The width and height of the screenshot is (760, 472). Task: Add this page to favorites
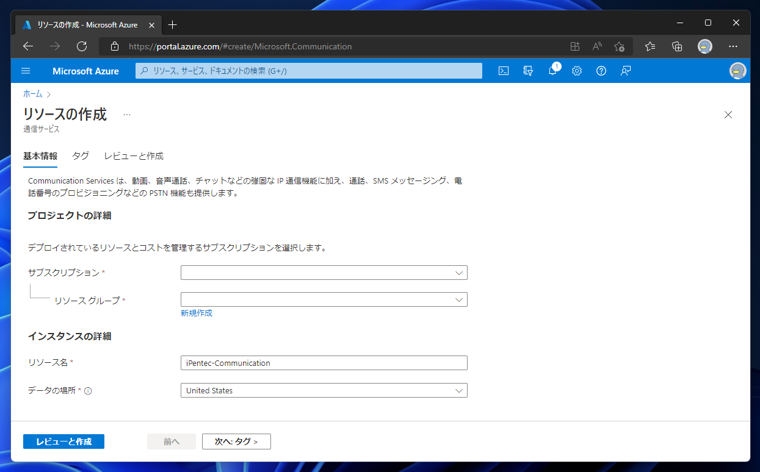click(x=619, y=47)
